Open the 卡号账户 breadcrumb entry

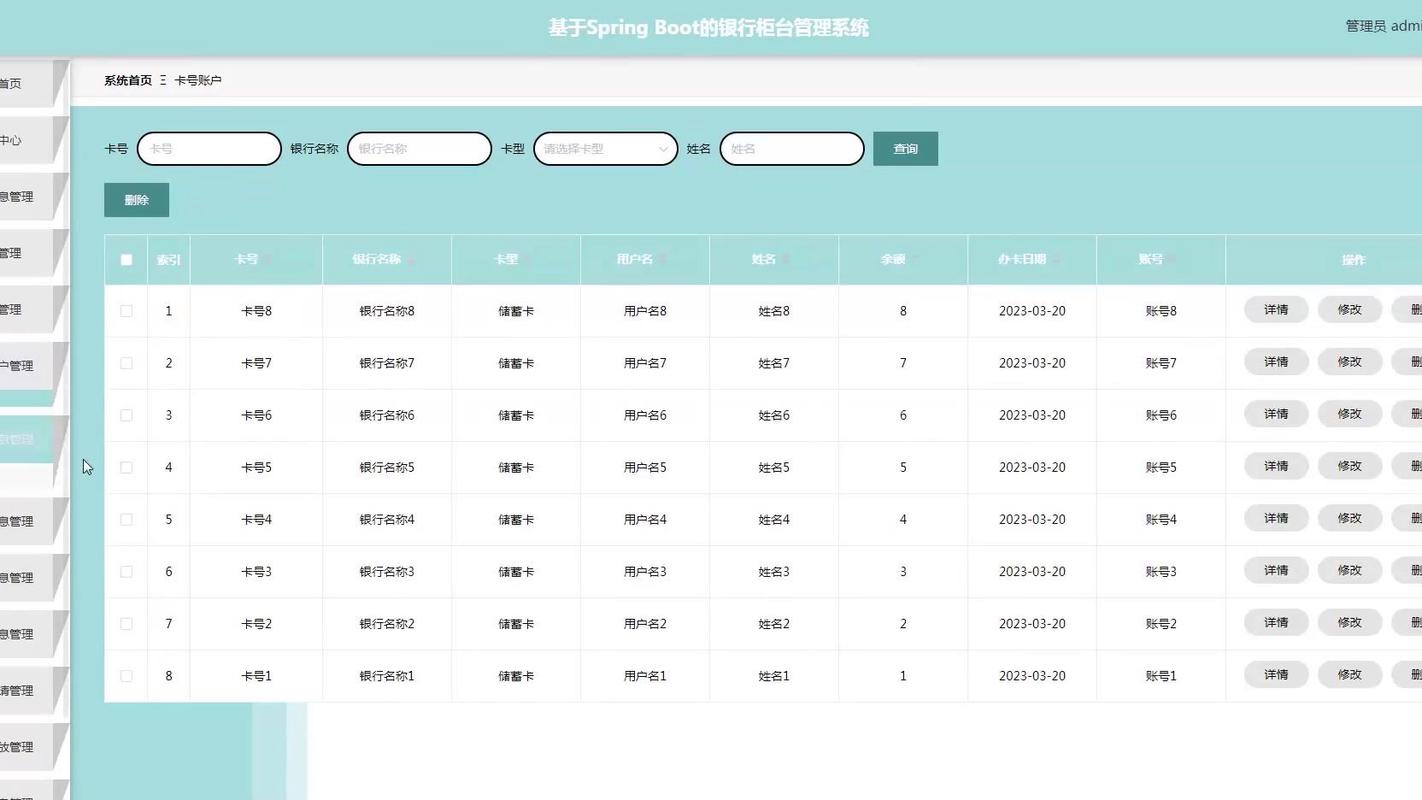coord(199,80)
